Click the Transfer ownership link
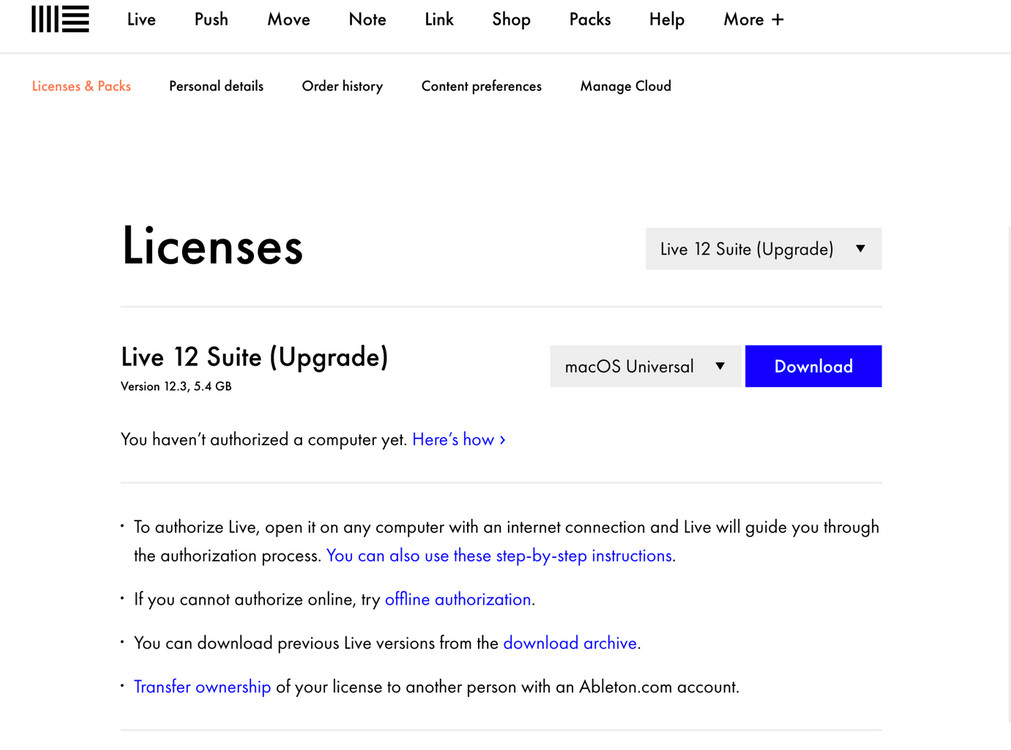Screen dimensions: 1011x750 click(x=202, y=687)
